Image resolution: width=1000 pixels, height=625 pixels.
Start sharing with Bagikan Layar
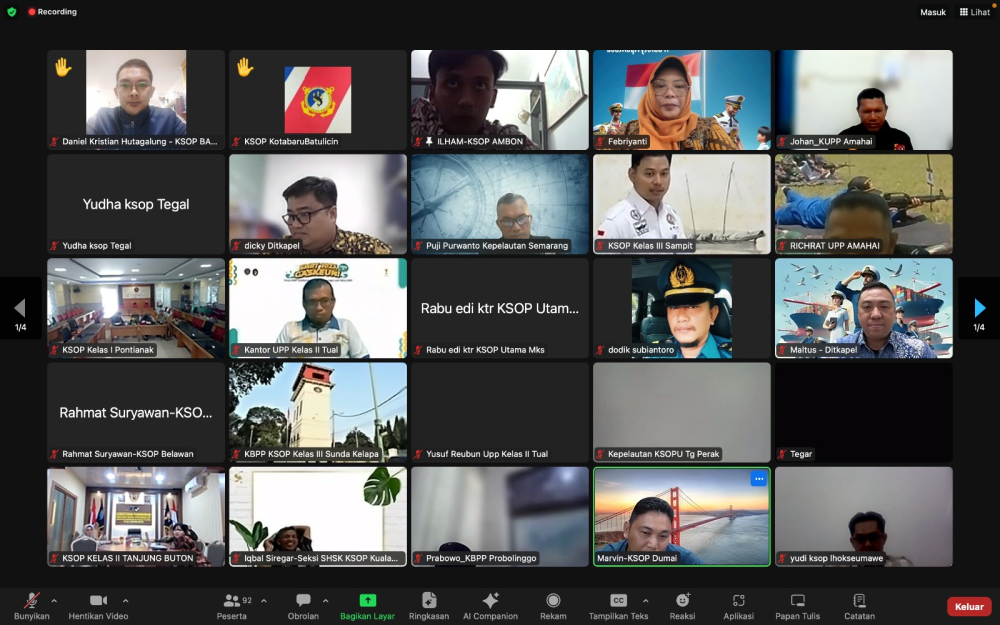(367, 606)
